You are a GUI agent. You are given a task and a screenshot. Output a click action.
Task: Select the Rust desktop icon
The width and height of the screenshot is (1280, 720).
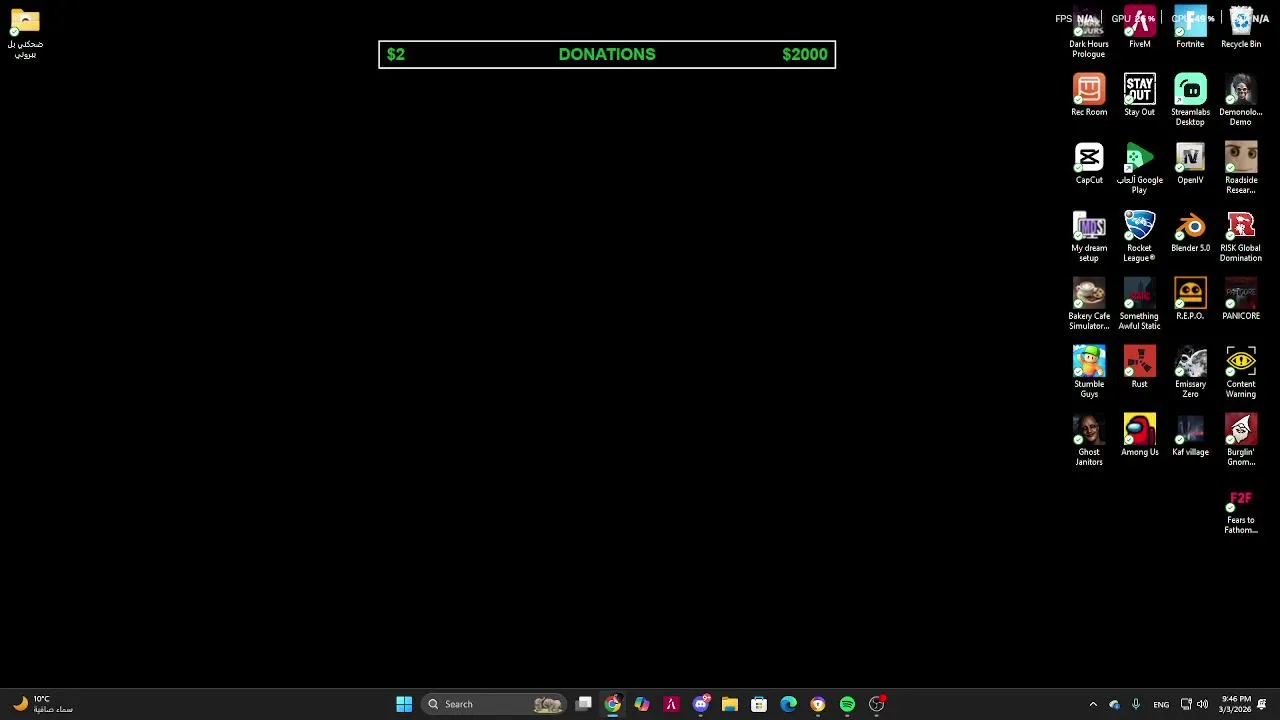(x=1139, y=367)
